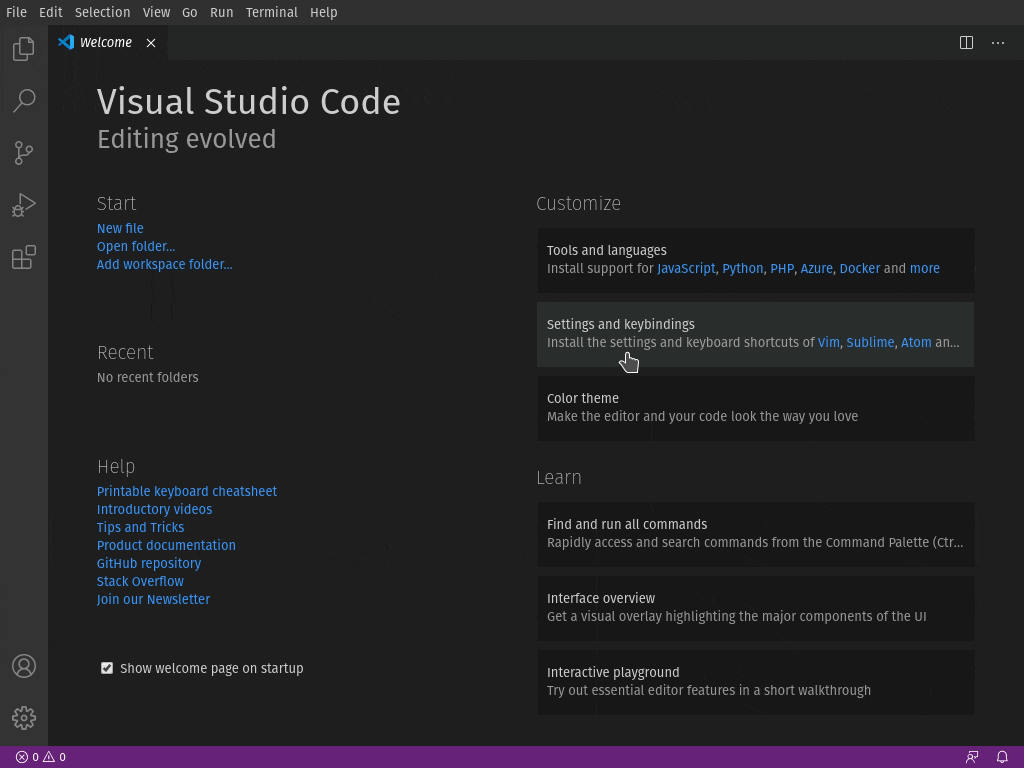Image resolution: width=1024 pixels, height=768 pixels.
Task: Open the Terminal menu
Action: tap(272, 12)
